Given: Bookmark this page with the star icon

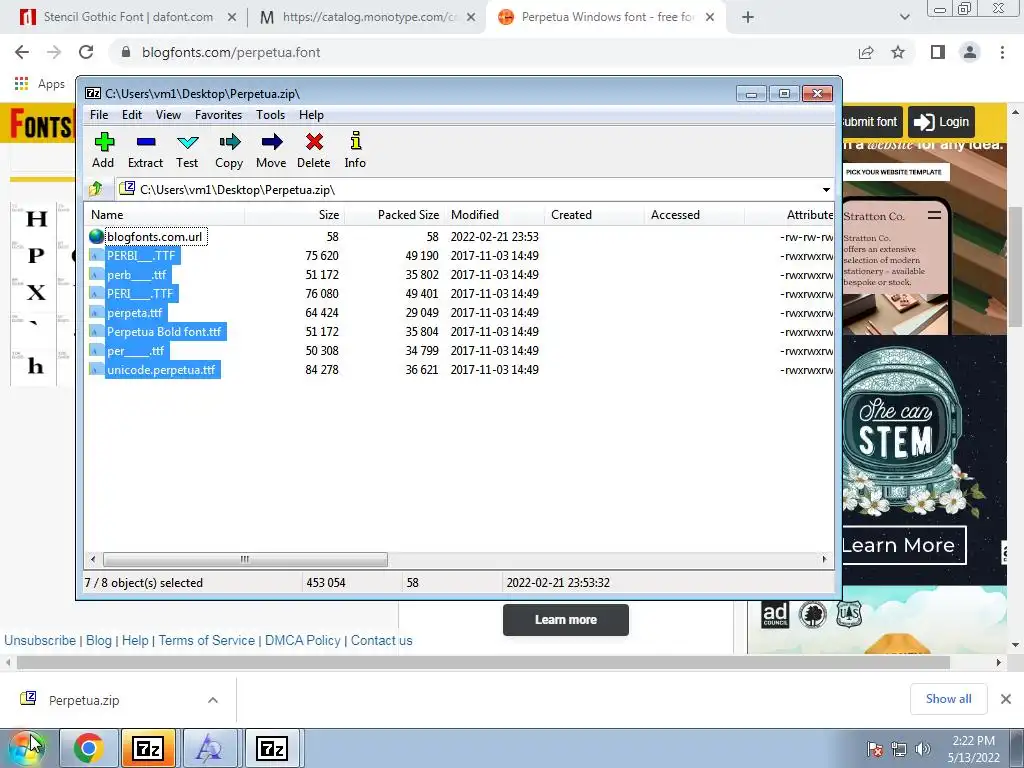Looking at the screenshot, I should coord(898,52).
